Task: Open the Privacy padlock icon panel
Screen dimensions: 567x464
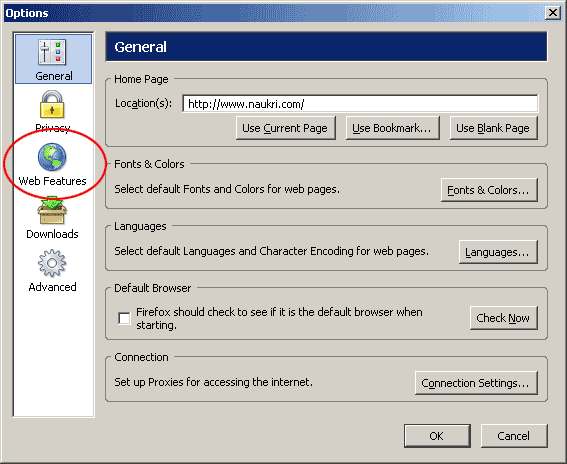Action: click(x=52, y=105)
